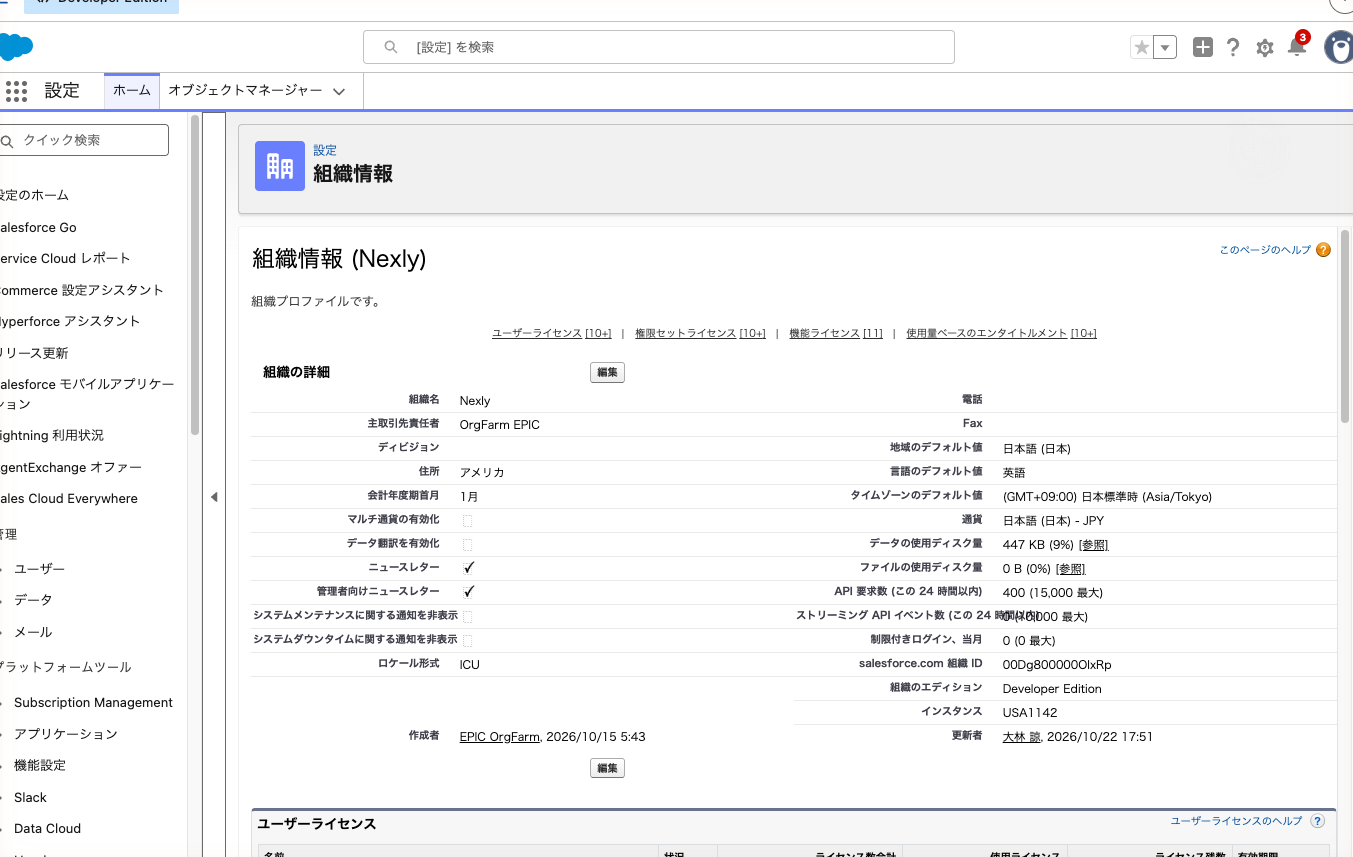
Task: Select the オブジェクトマネージャー tab
Action: [245, 91]
